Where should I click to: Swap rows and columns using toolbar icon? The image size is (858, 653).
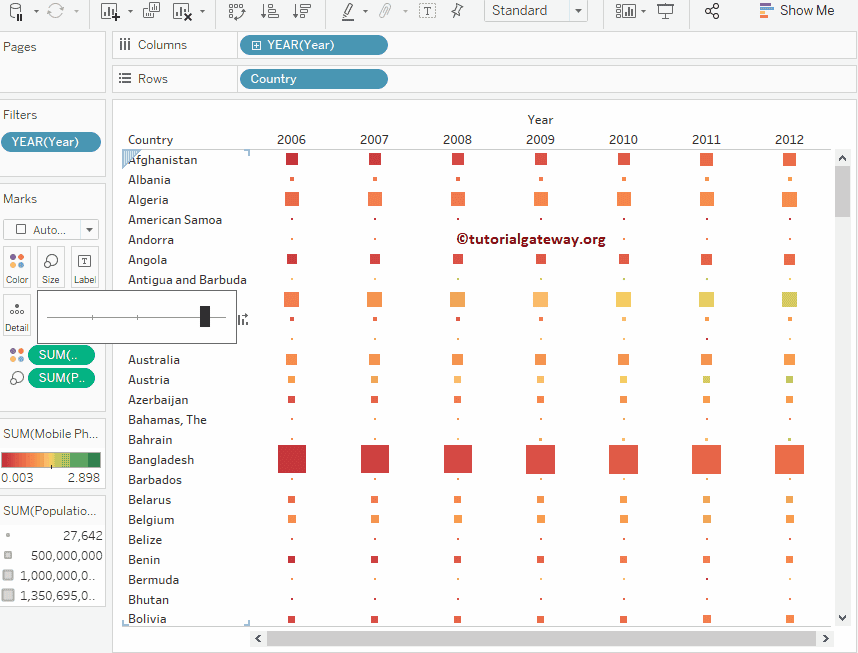tap(237, 11)
